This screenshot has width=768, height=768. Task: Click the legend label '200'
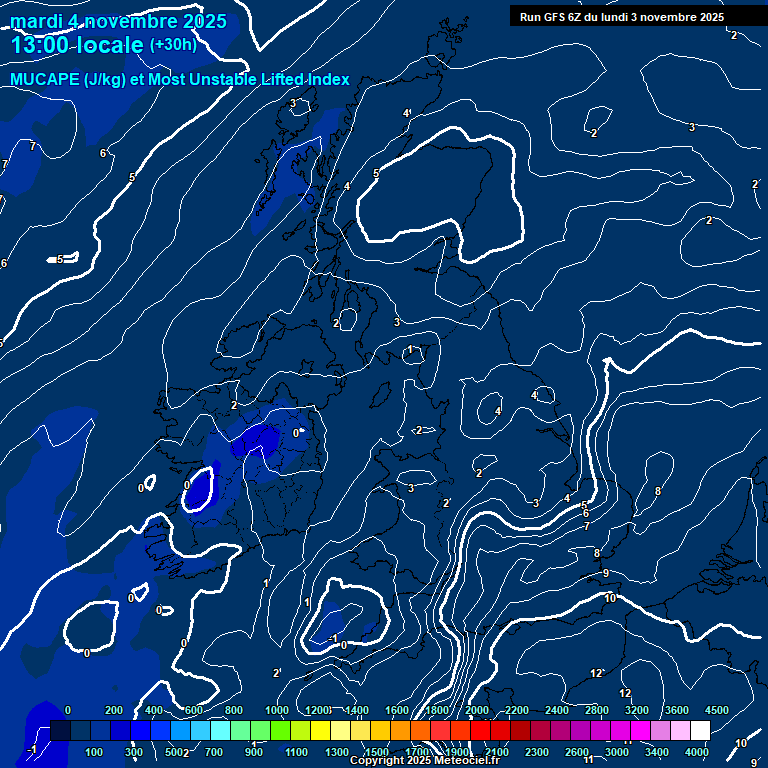click(114, 710)
